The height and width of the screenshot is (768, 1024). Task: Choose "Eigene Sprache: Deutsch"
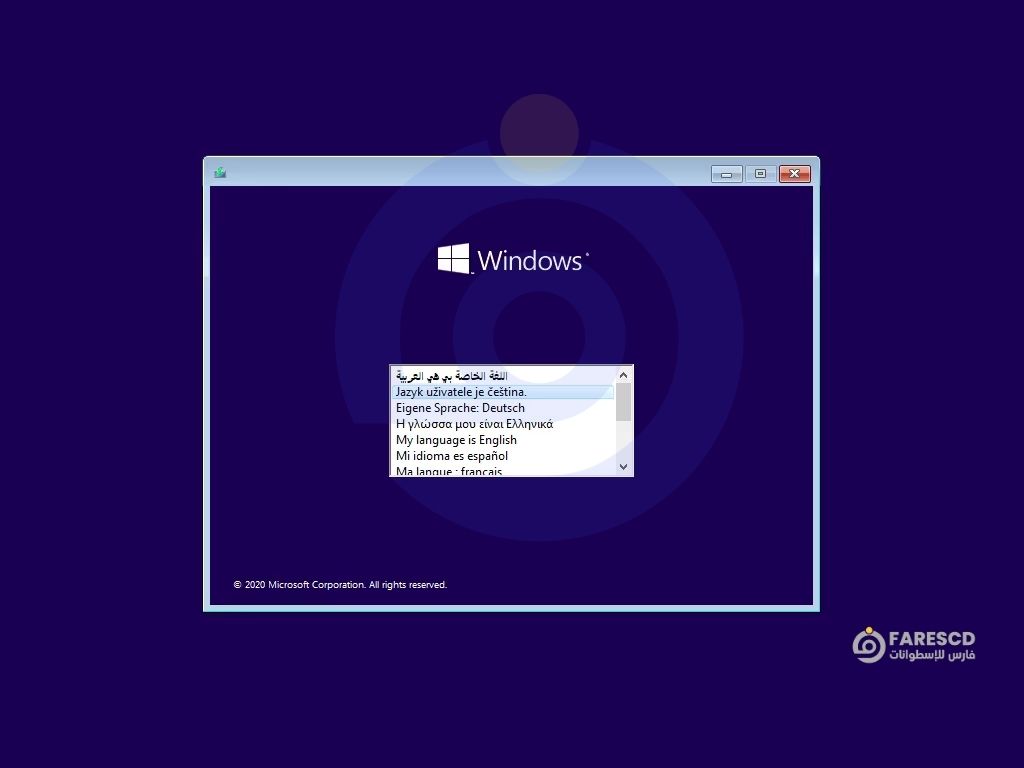click(x=503, y=408)
